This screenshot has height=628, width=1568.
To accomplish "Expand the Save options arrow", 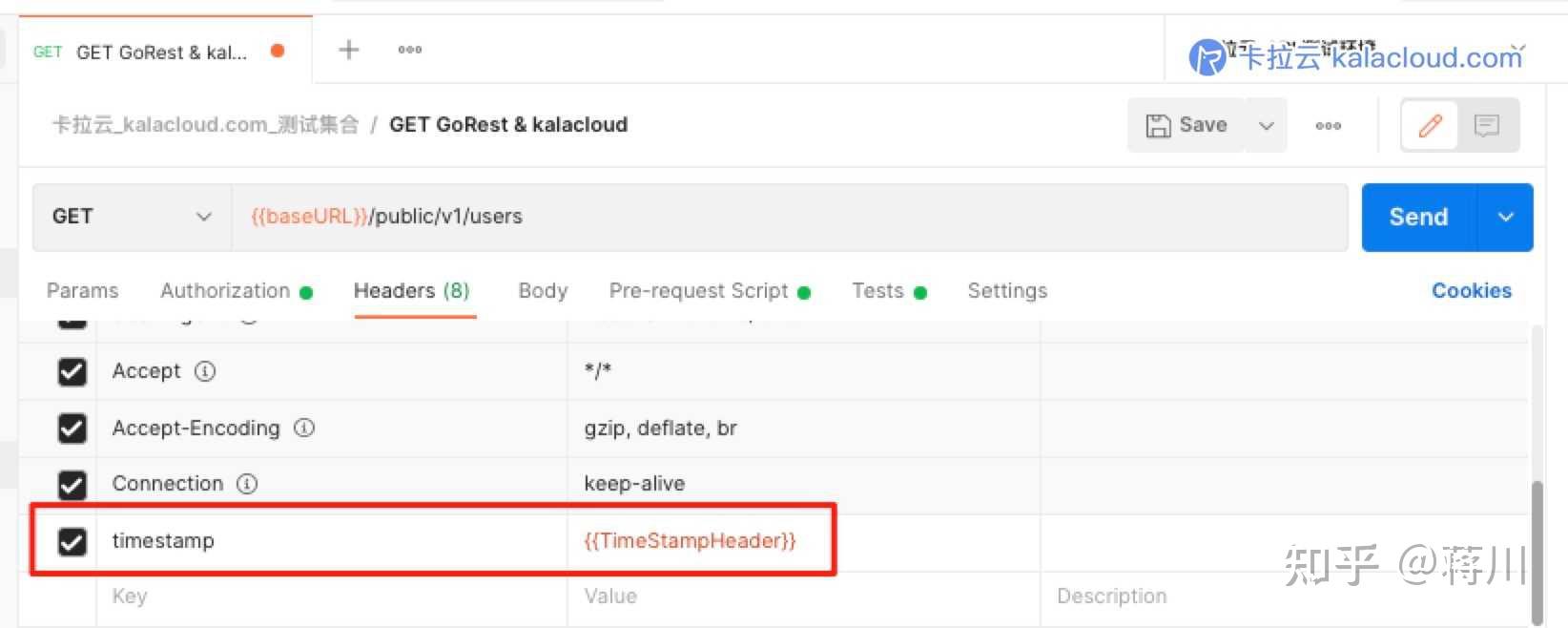I will 1266,125.
